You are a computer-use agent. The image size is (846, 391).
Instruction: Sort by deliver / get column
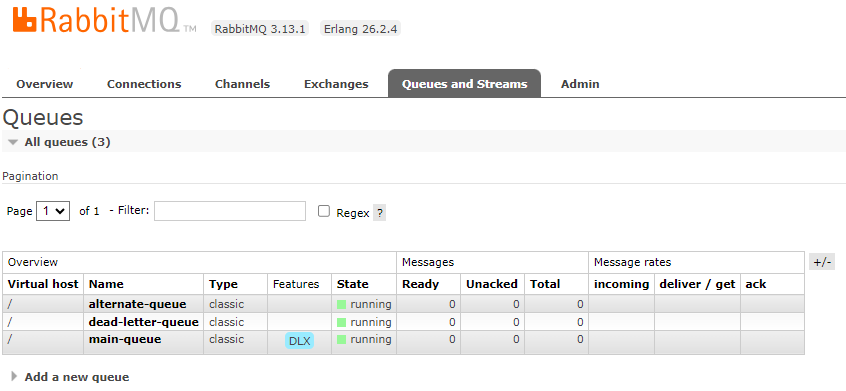(698, 284)
